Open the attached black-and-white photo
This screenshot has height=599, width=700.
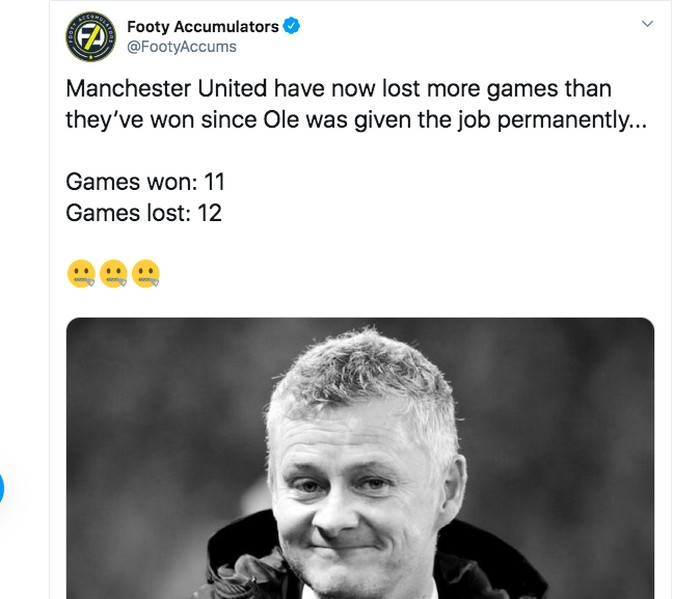point(360,458)
